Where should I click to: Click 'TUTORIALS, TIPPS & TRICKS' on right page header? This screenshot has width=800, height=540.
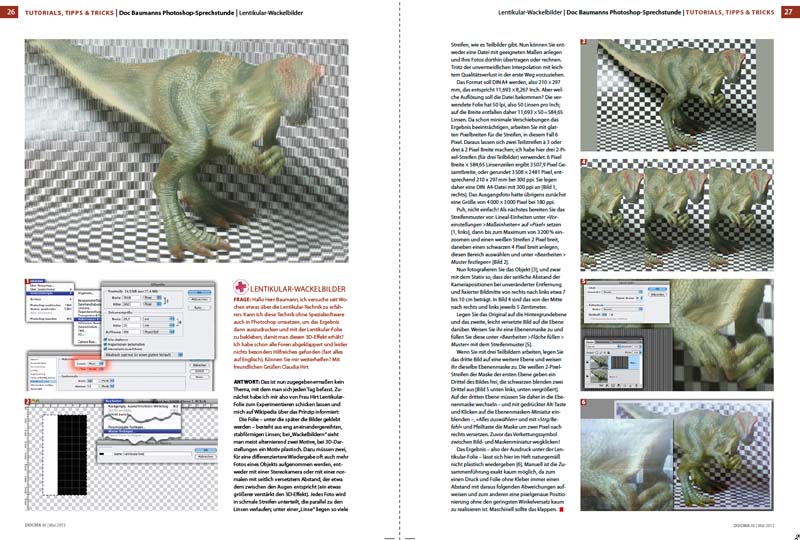pyautogui.click(x=730, y=12)
